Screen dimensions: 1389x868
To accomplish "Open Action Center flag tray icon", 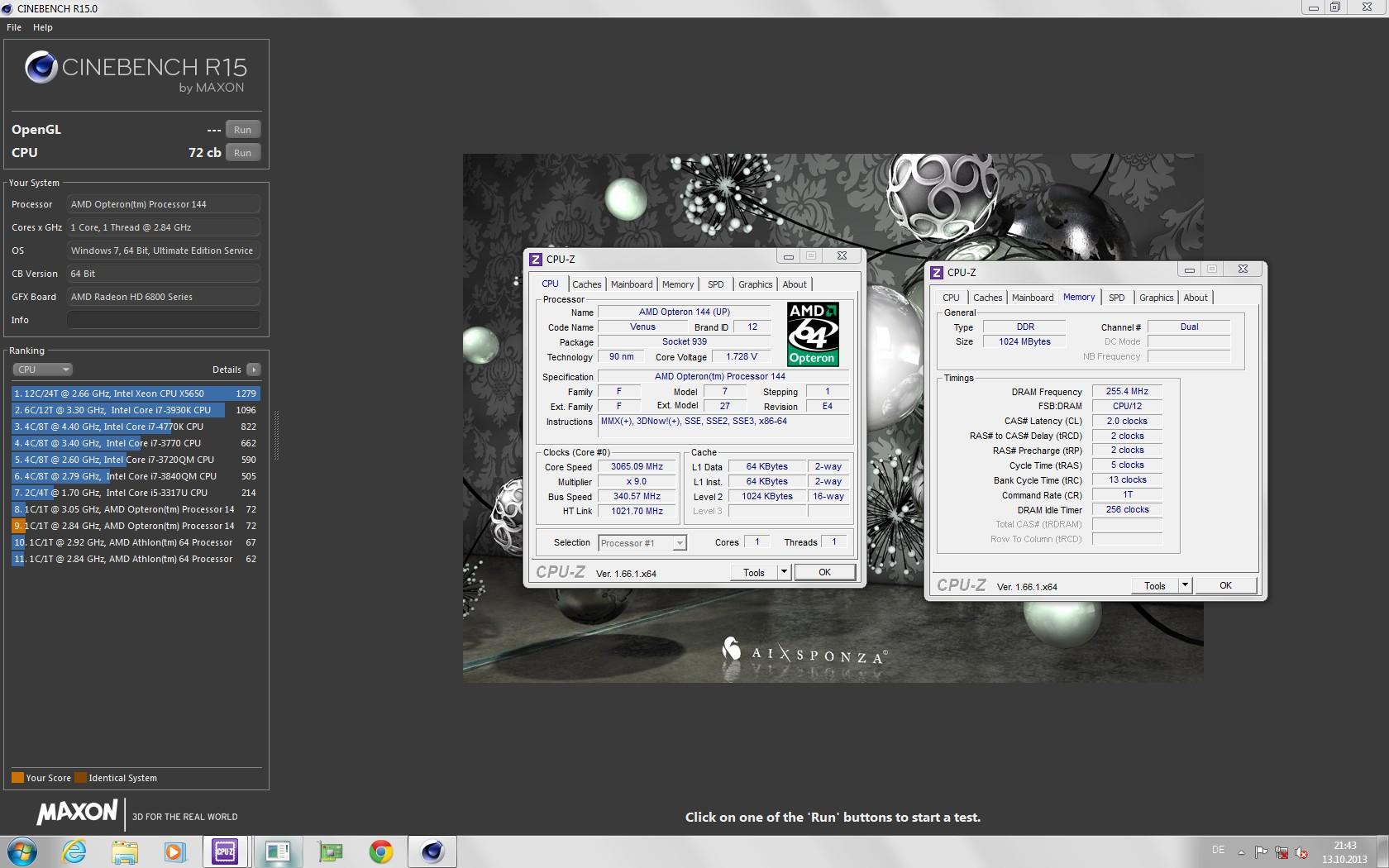I will [x=1261, y=851].
